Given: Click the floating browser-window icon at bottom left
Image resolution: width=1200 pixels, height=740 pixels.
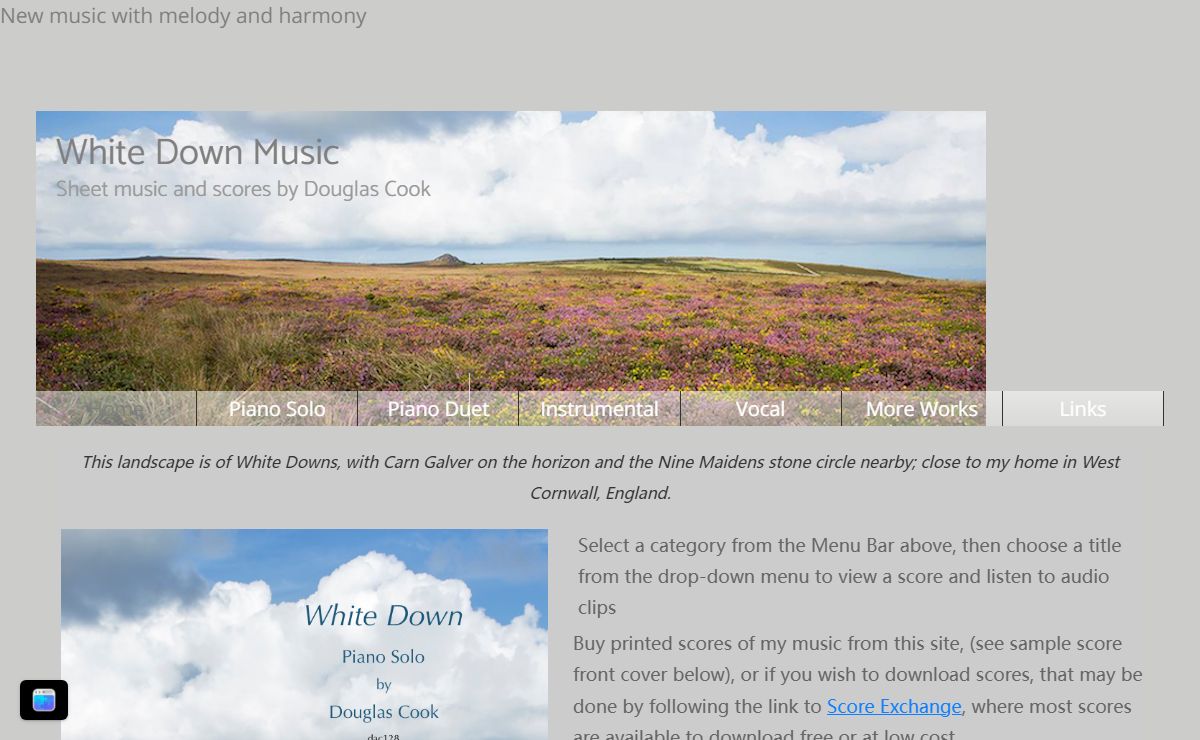Looking at the screenshot, I should point(44,700).
